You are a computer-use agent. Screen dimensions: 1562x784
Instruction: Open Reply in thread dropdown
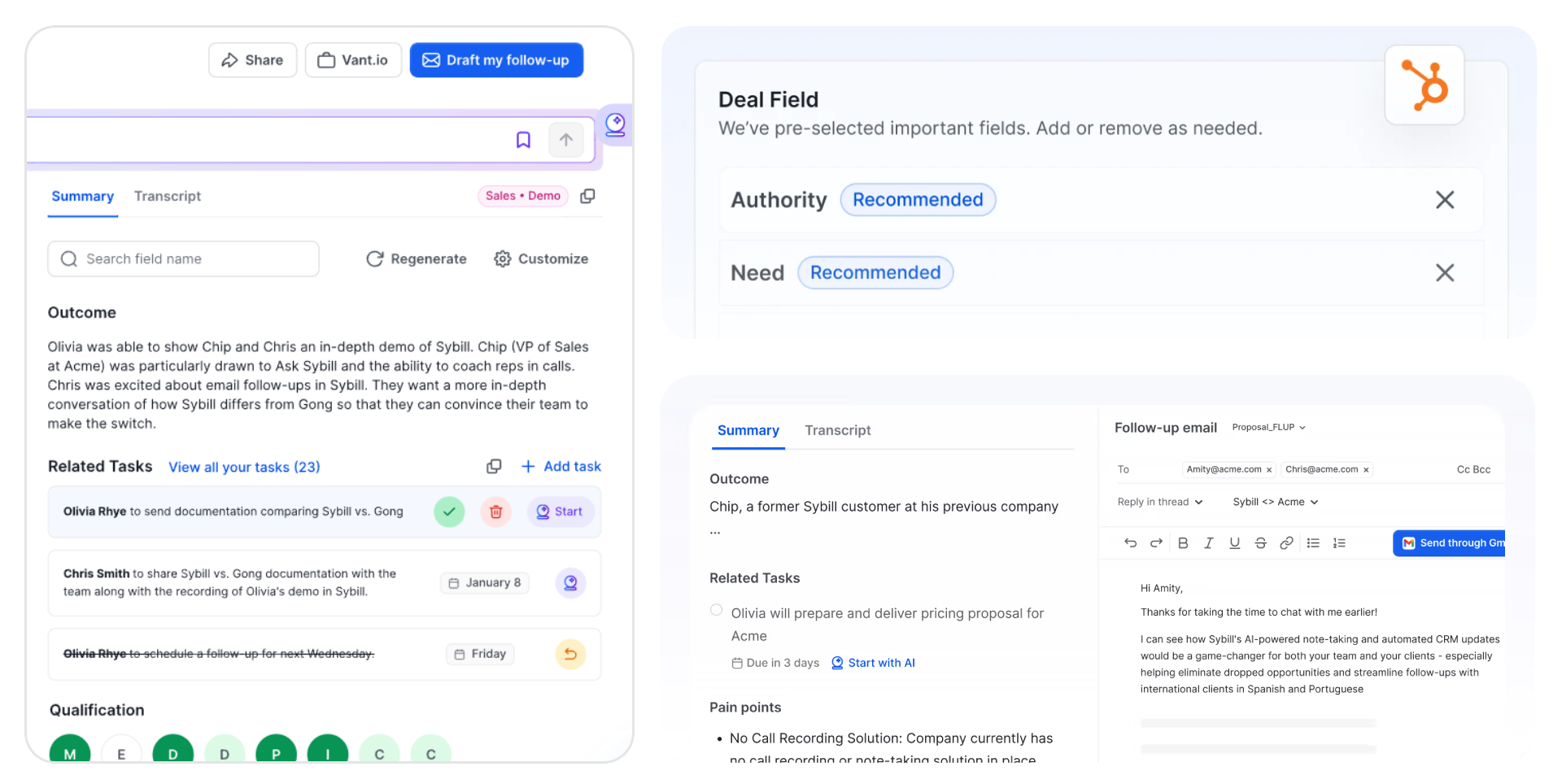click(x=1160, y=502)
